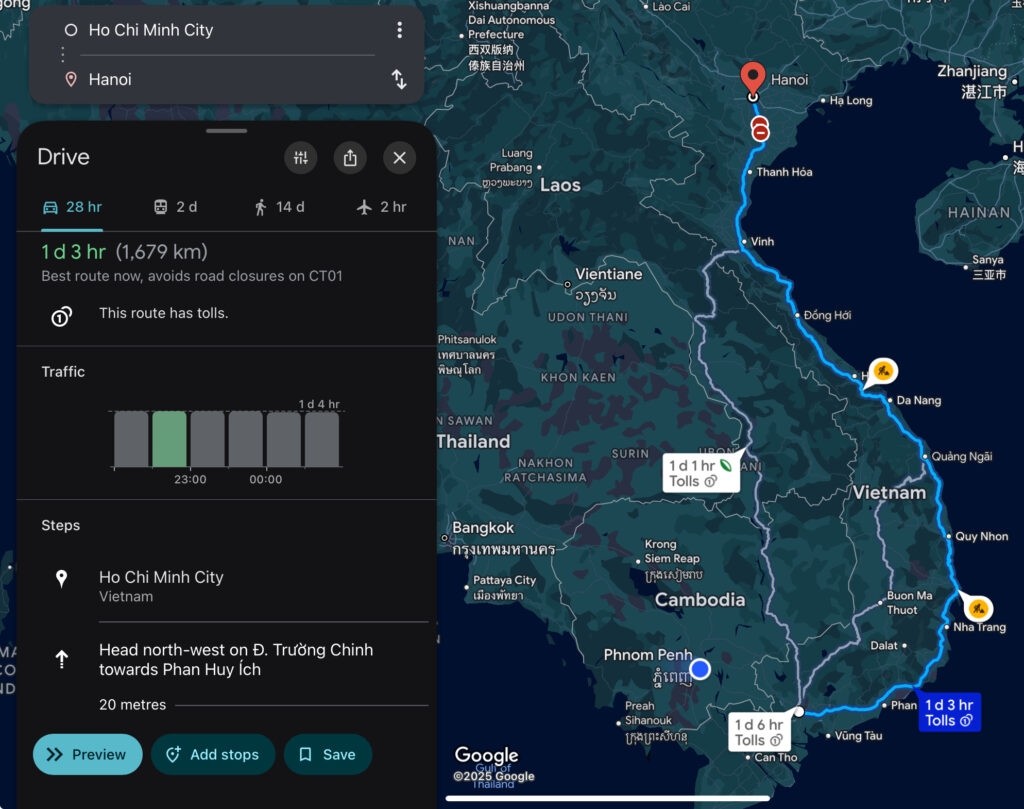Switch to transit 2 d tab
1024x809 pixels.
click(x=175, y=207)
